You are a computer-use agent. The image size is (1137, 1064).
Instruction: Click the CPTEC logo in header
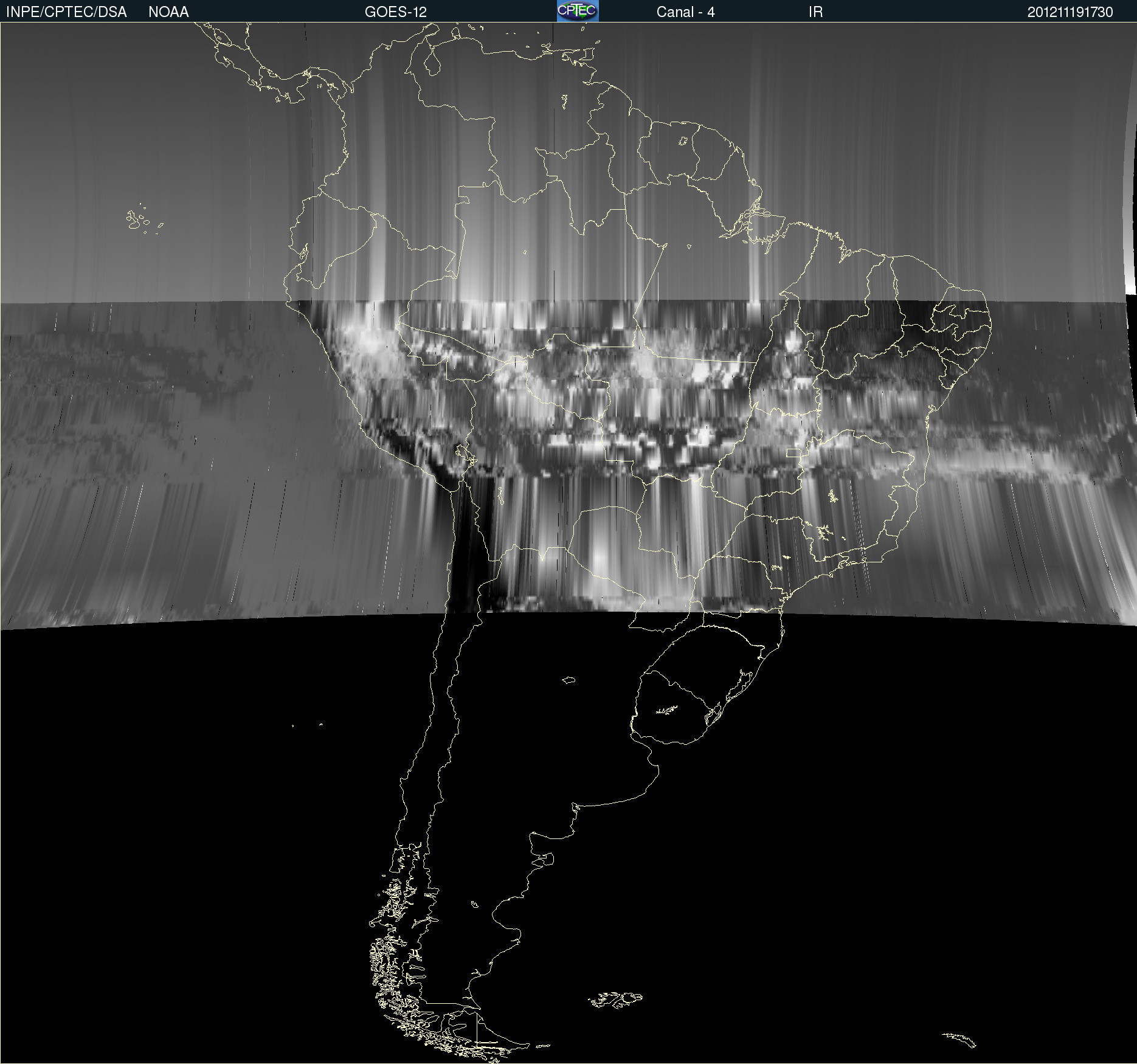coord(578,11)
